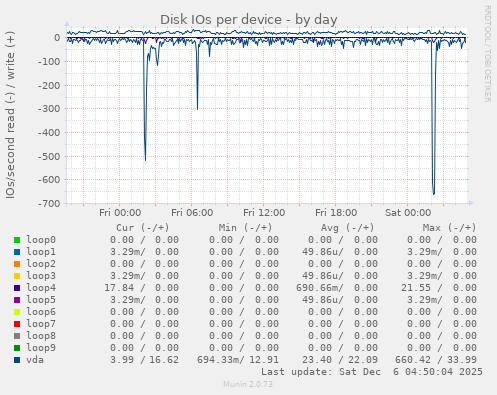Click the -700 y-axis label
The image size is (497, 395).
[49, 203]
